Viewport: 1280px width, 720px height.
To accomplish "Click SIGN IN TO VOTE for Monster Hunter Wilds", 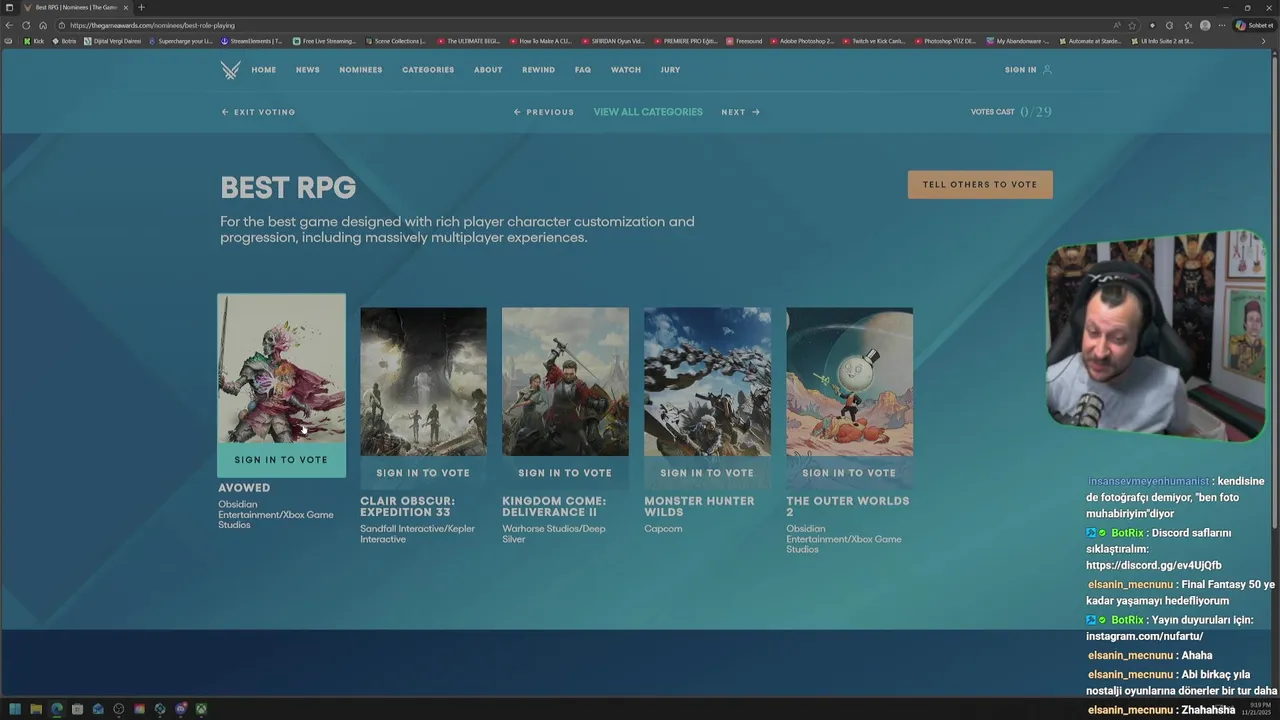I will 707,473.
